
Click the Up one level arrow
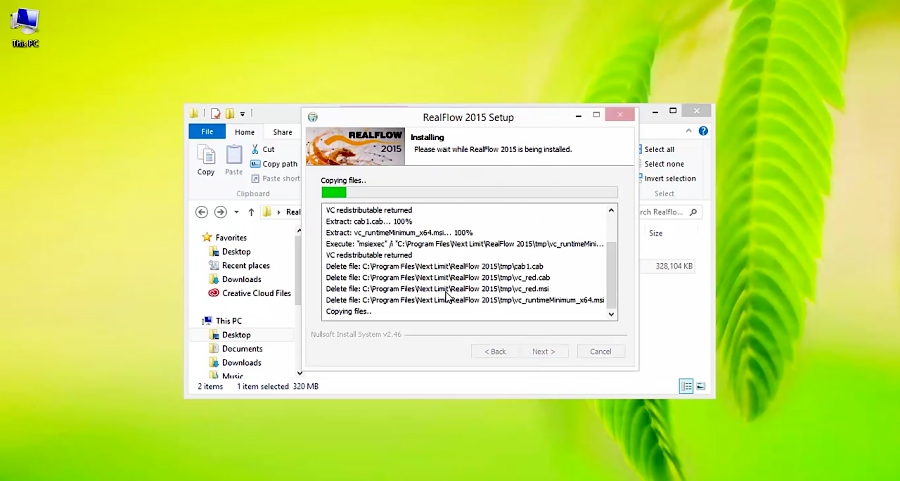tap(251, 212)
